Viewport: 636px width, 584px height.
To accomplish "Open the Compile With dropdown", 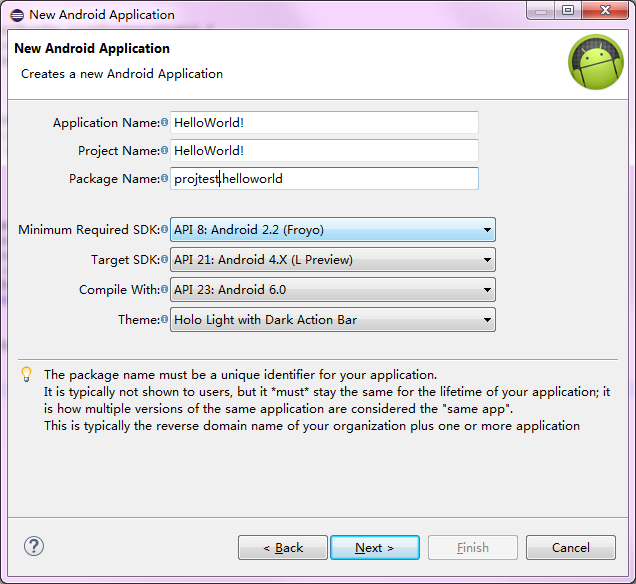I will click(x=333, y=290).
